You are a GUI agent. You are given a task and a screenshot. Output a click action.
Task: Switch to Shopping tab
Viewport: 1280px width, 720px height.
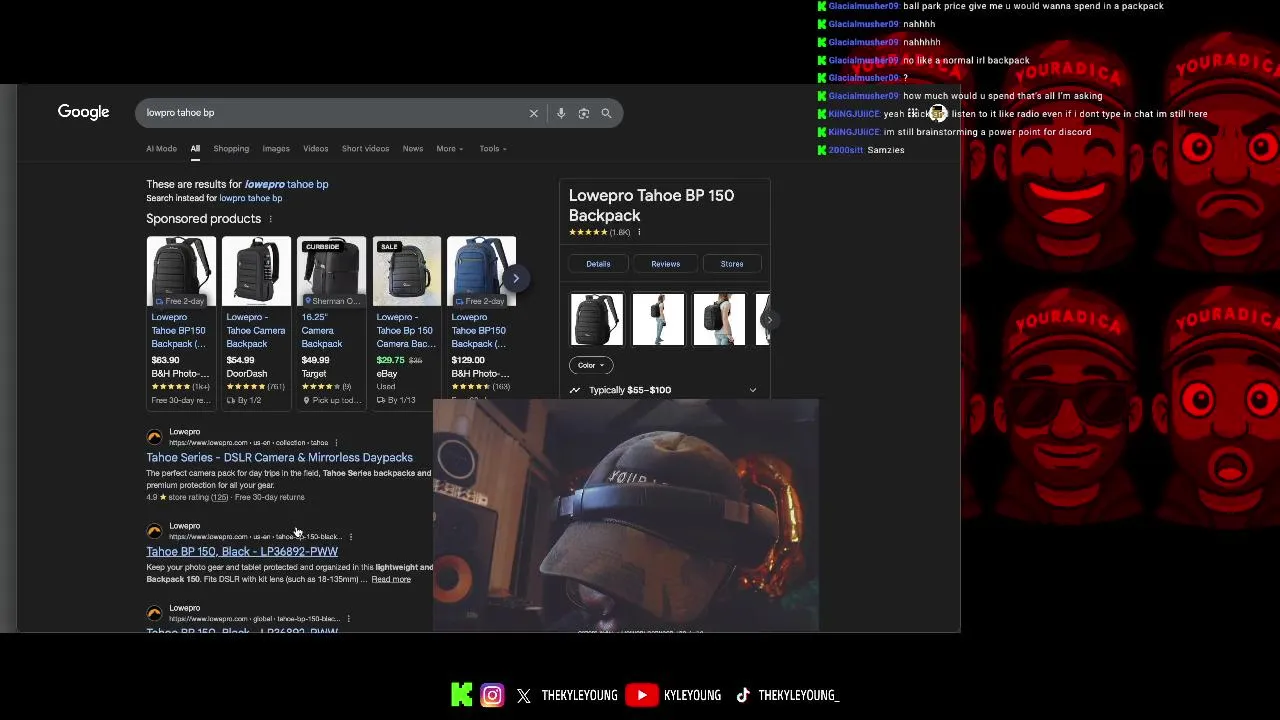click(x=231, y=149)
